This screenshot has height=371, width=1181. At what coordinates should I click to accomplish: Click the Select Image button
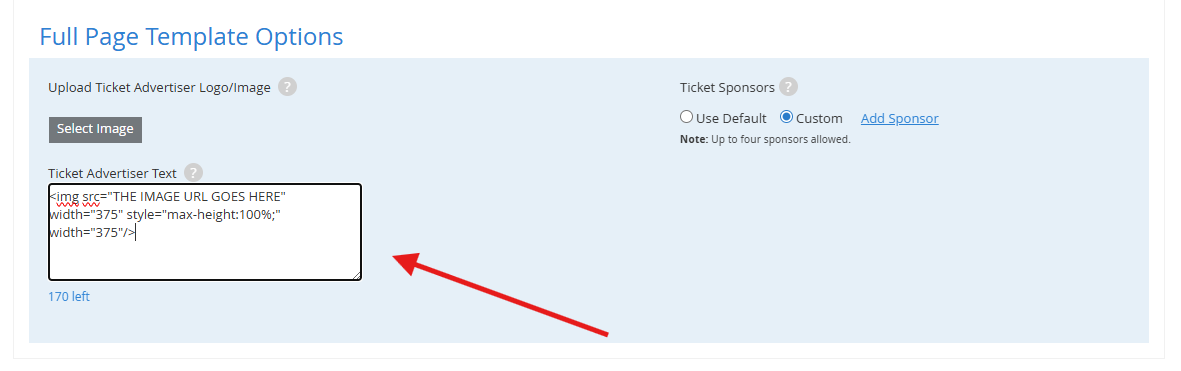(95, 129)
